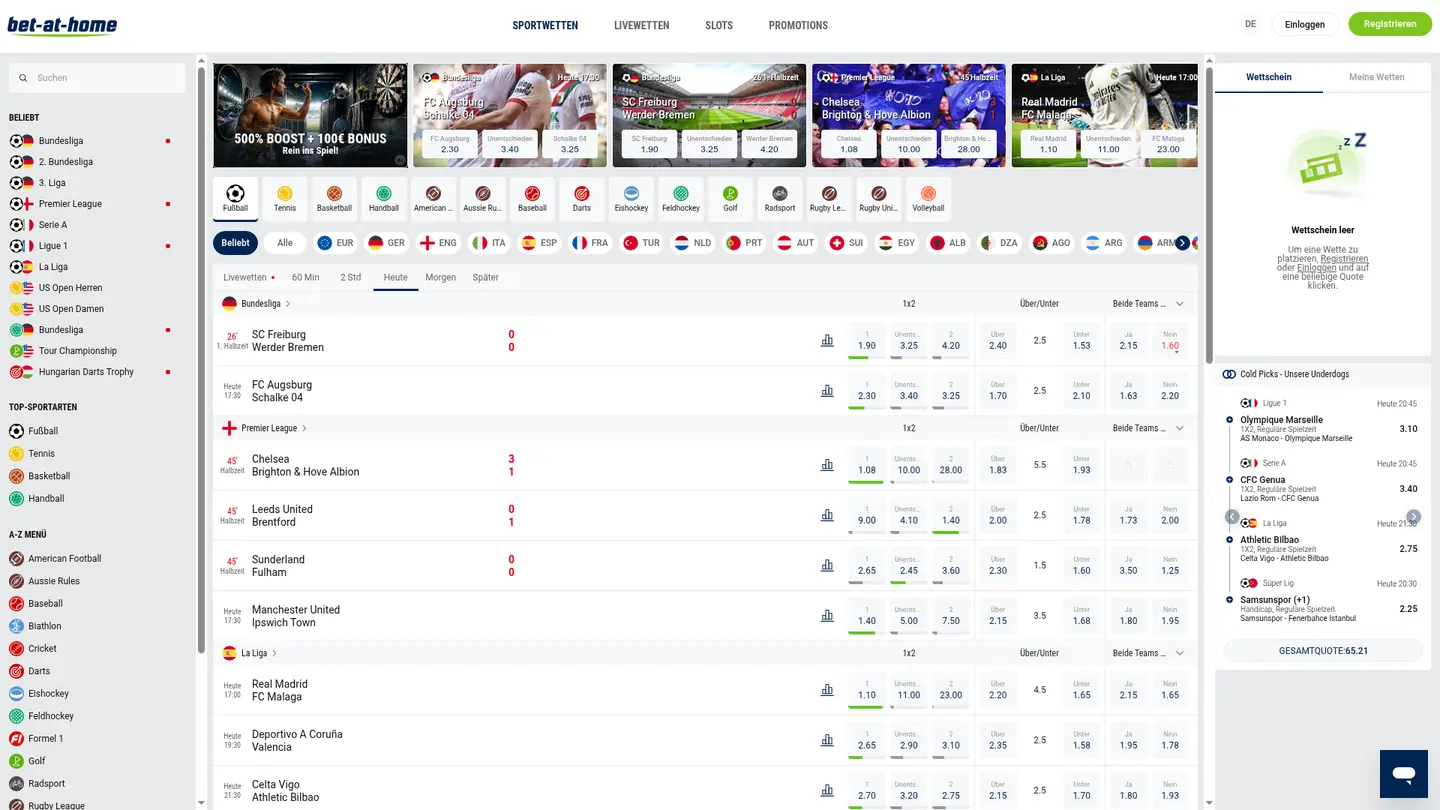Click the sidebar vertical scrollbar
The height and width of the screenshot is (810, 1440).
tap(201, 360)
